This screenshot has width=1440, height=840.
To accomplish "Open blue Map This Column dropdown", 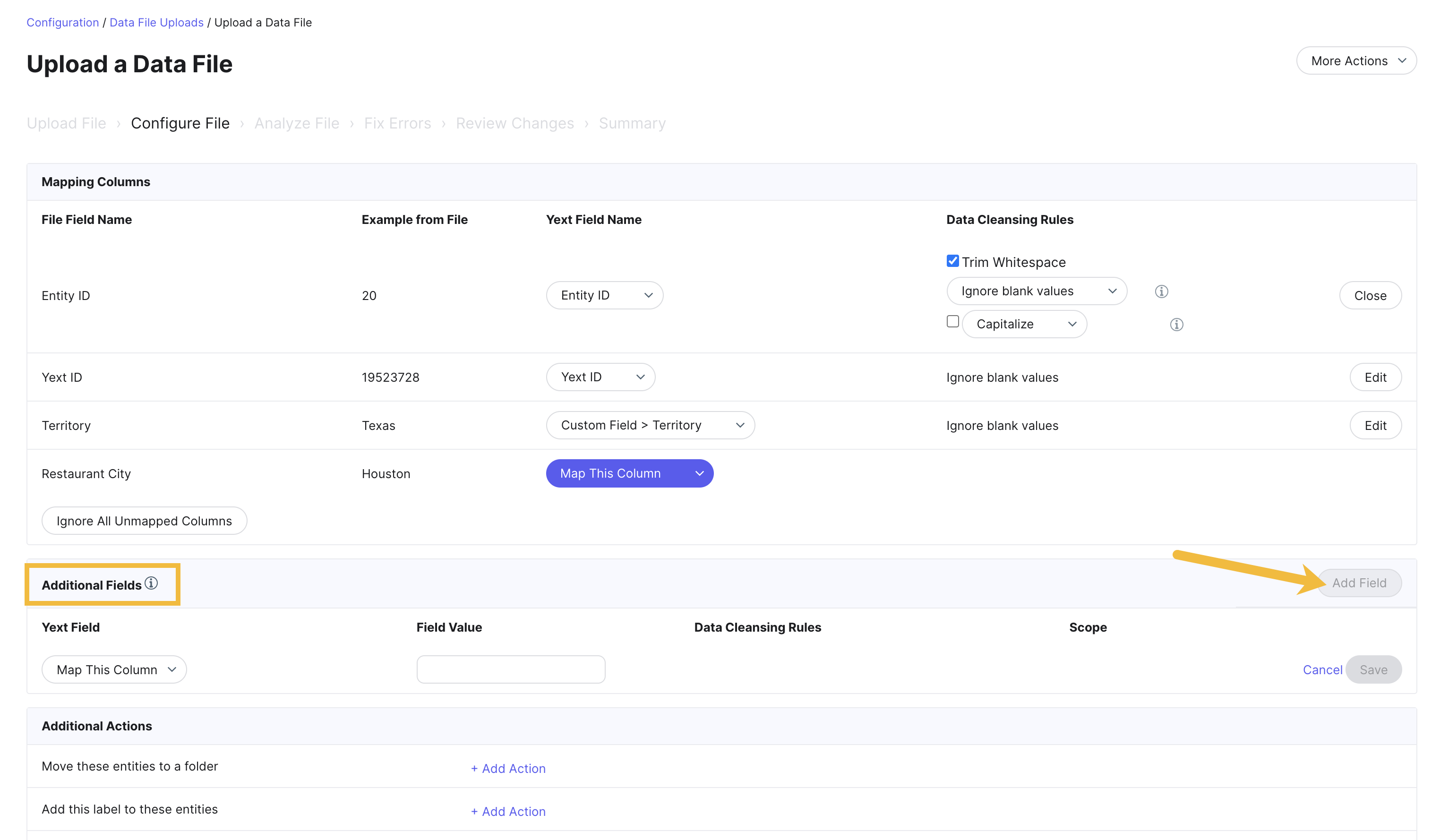I will point(629,473).
